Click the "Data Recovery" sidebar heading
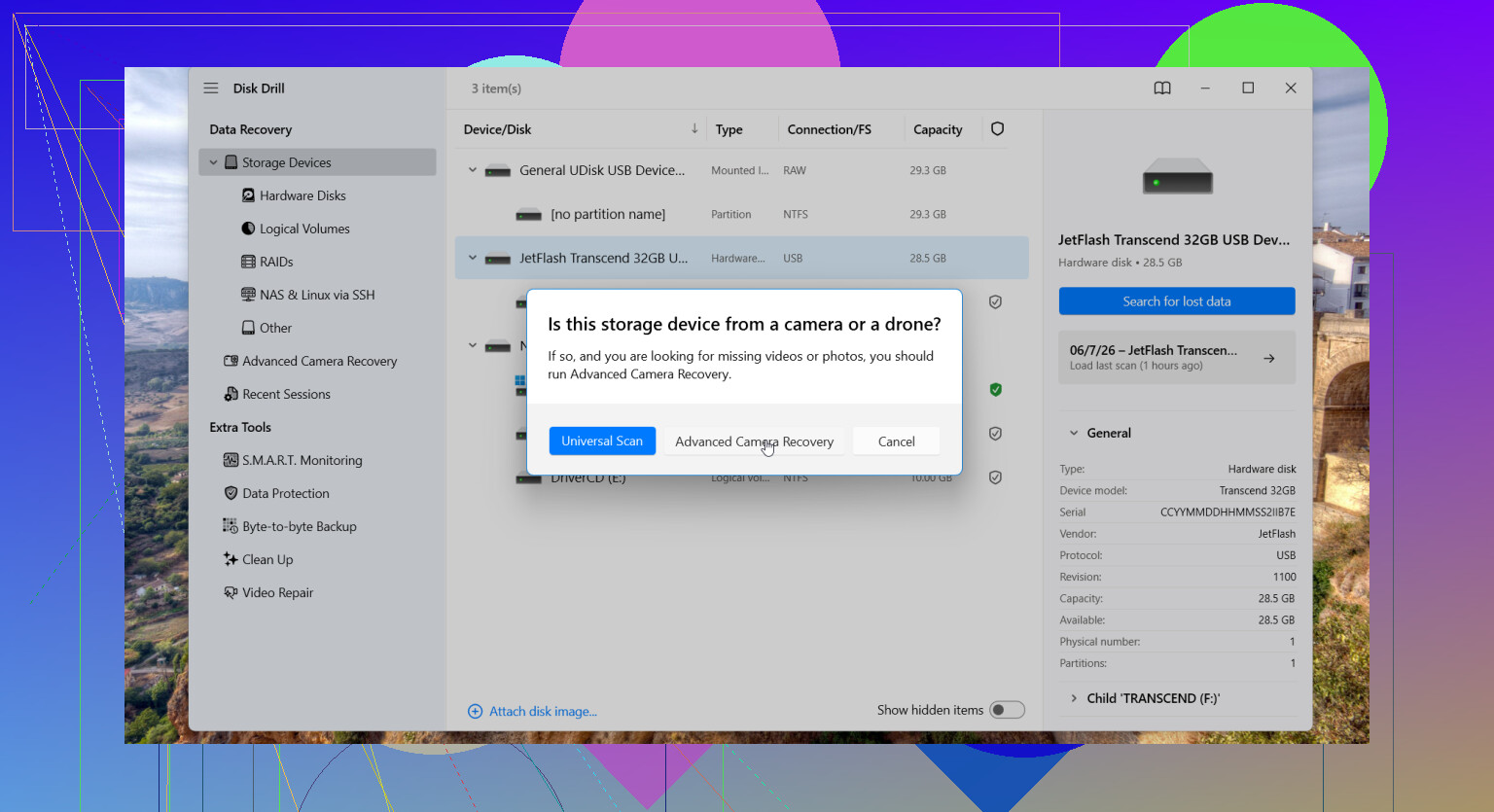Screen dimensions: 1494x812 pyautogui.click(x=250, y=129)
